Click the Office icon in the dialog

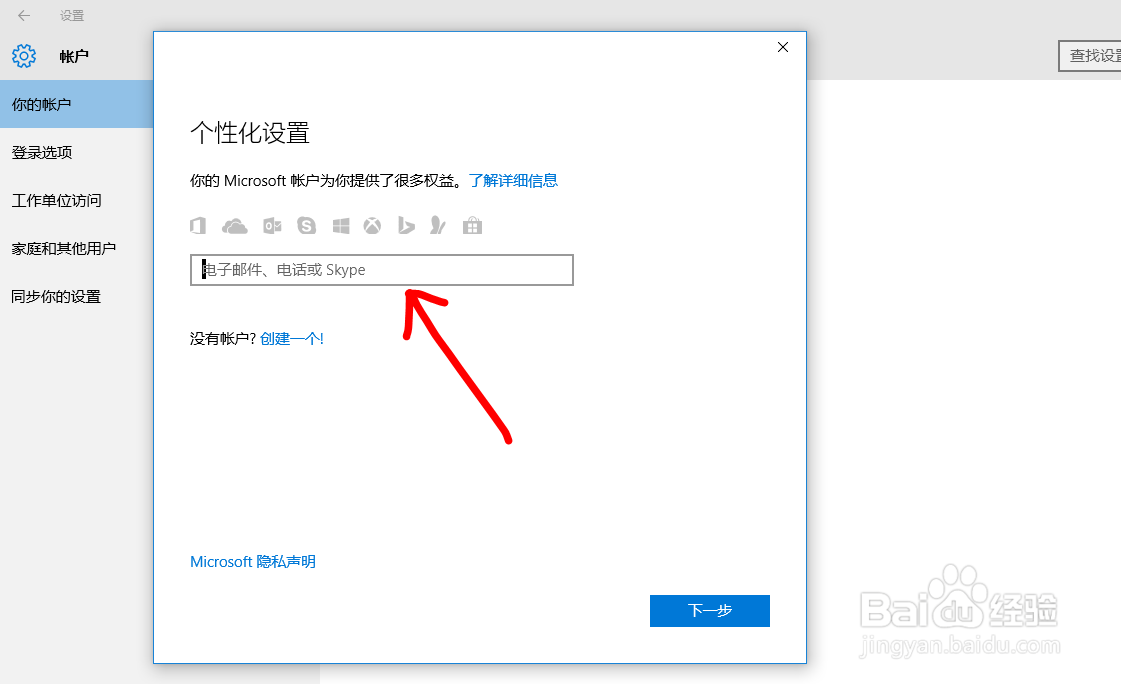tap(198, 226)
